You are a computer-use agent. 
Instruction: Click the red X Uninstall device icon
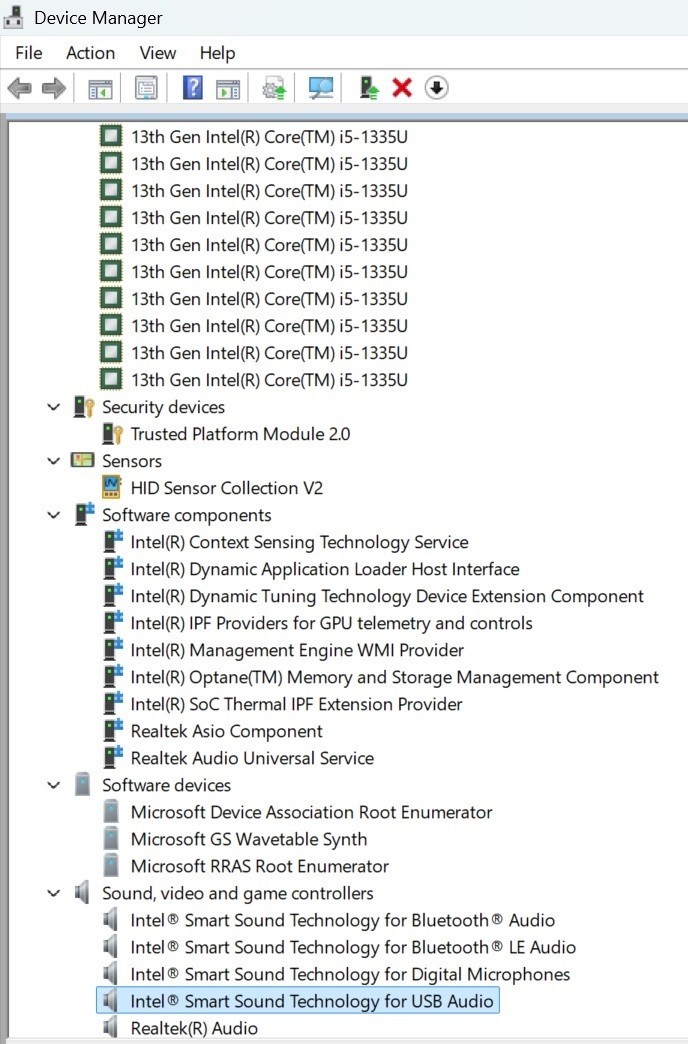point(402,88)
